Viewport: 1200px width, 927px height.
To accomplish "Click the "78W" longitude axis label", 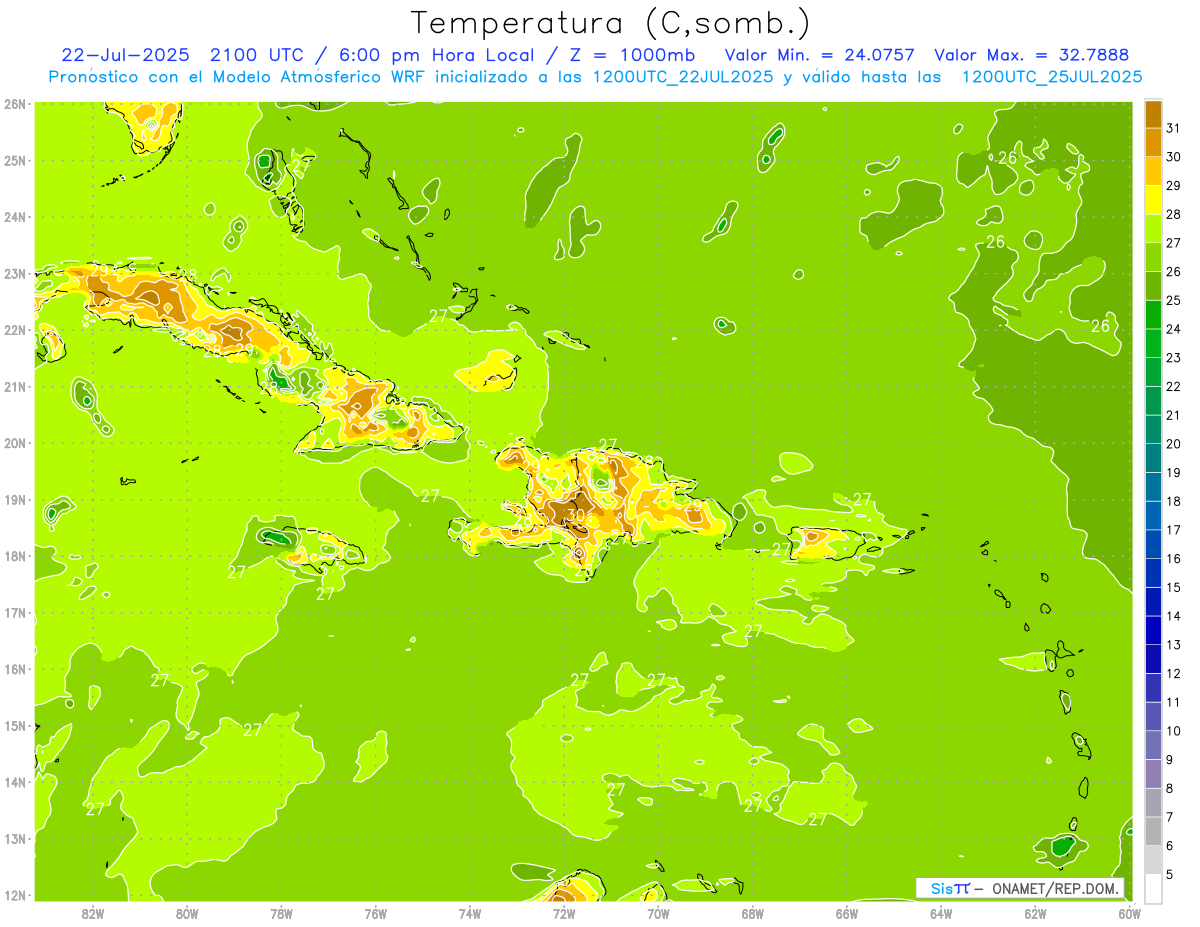I will pyautogui.click(x=282, y=913).
